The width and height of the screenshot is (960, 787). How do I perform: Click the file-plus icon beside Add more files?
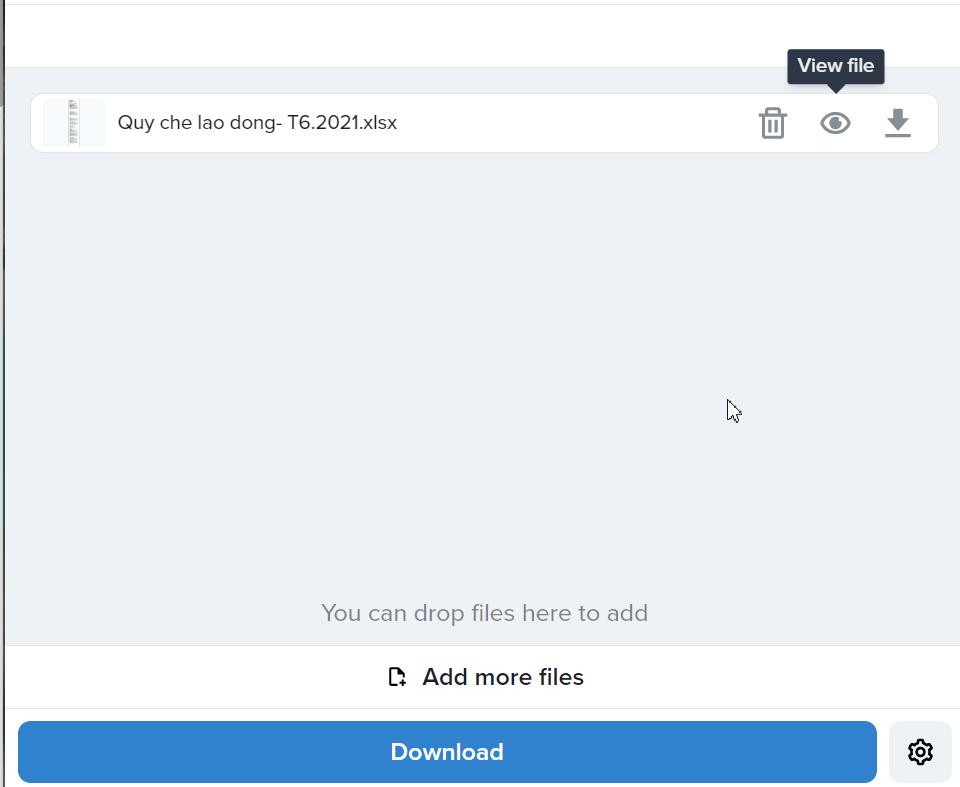click(397, 677)
